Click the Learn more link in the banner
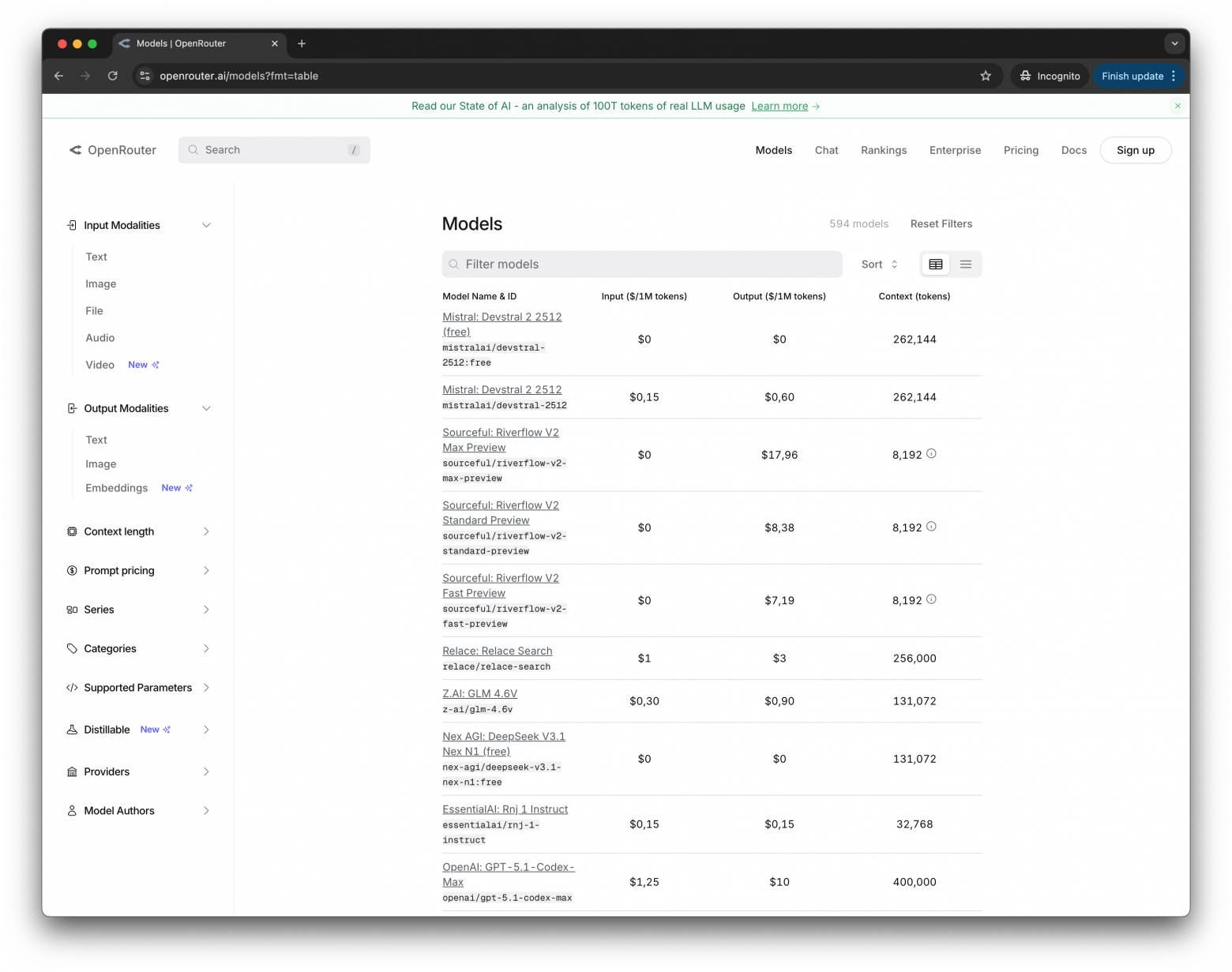Screen dimensions: 1232x972 pos(779,106)
